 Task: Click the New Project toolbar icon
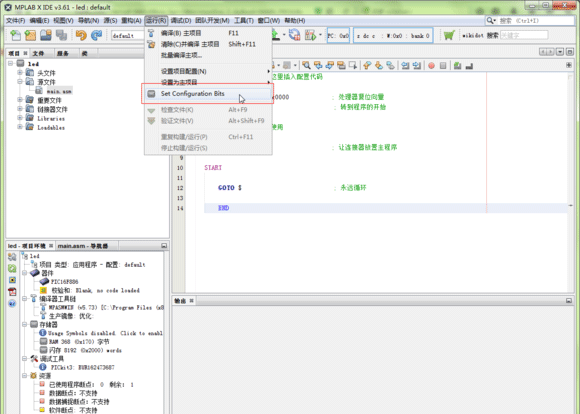[x=30, y=35]
